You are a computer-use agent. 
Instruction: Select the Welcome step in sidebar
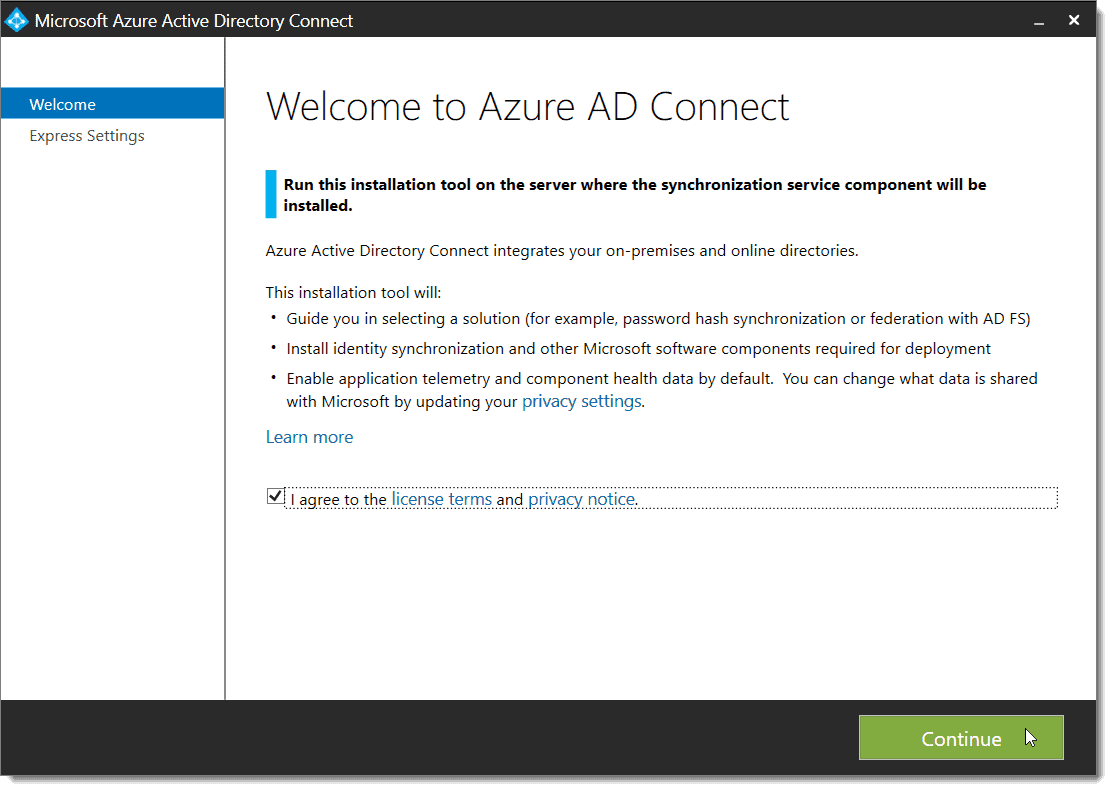(113, 104)
